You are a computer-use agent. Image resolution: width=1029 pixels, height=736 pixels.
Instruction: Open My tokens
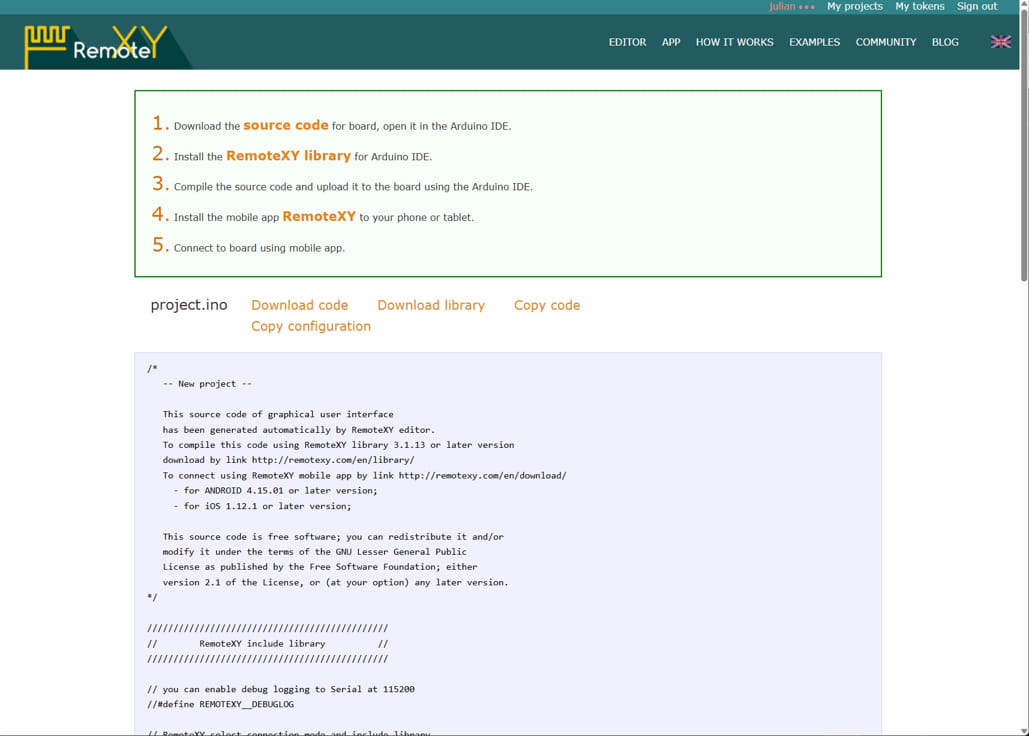(x=919, y=7)
